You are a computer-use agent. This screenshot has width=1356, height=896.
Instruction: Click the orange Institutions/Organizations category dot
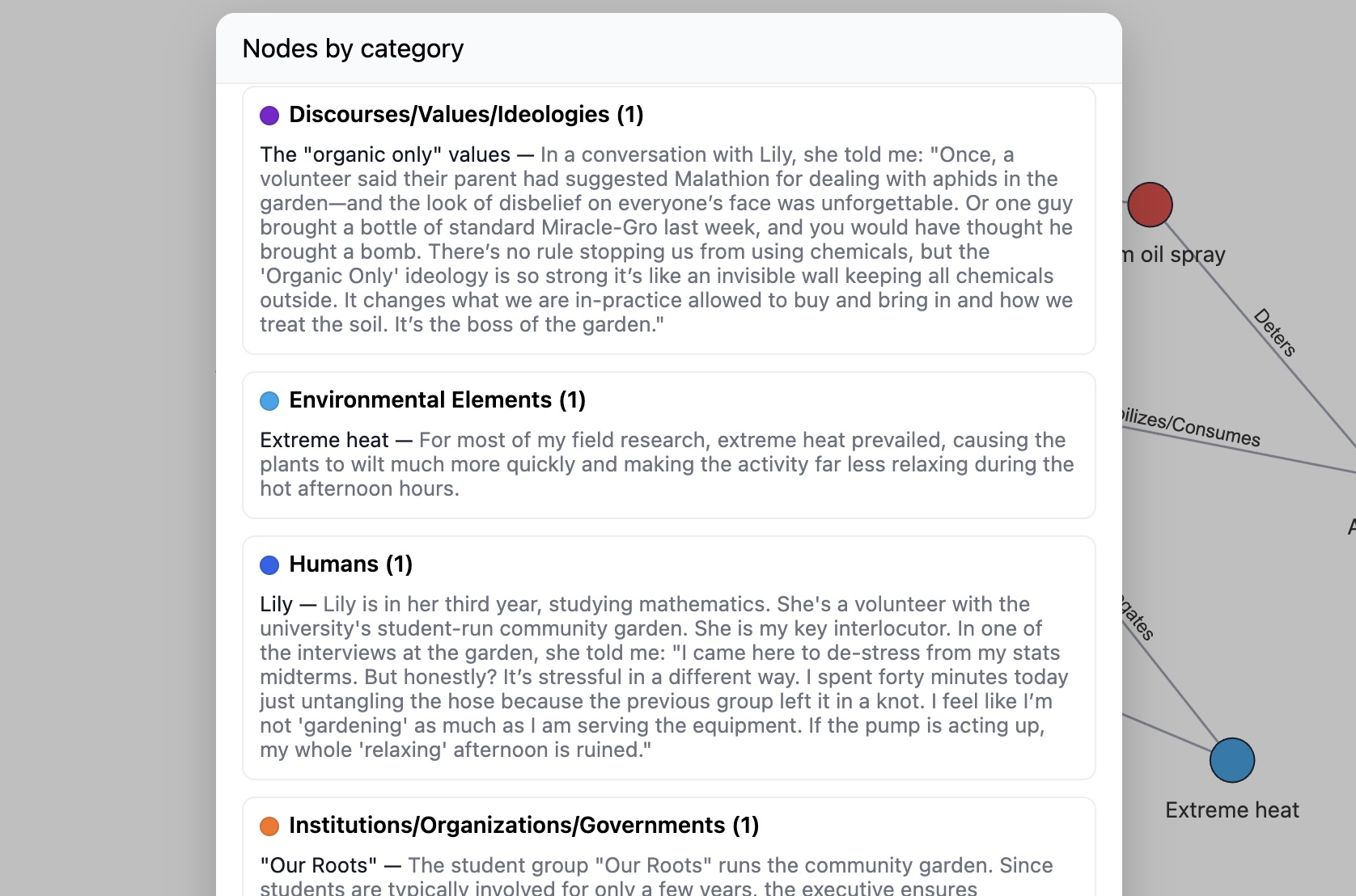[x=269, y=826]
